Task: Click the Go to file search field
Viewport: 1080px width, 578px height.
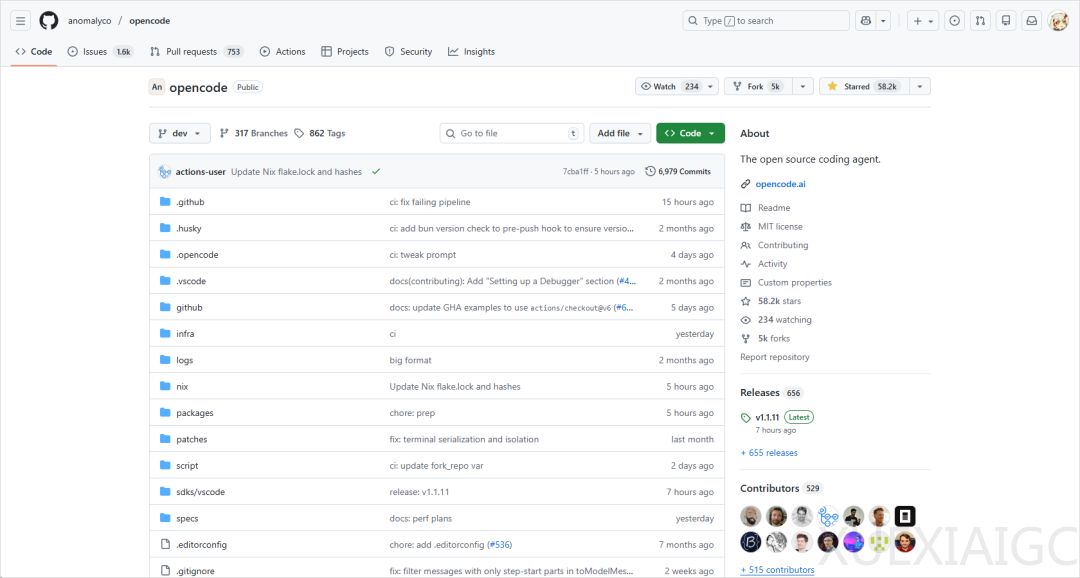Action: click(x=510, y=133)
